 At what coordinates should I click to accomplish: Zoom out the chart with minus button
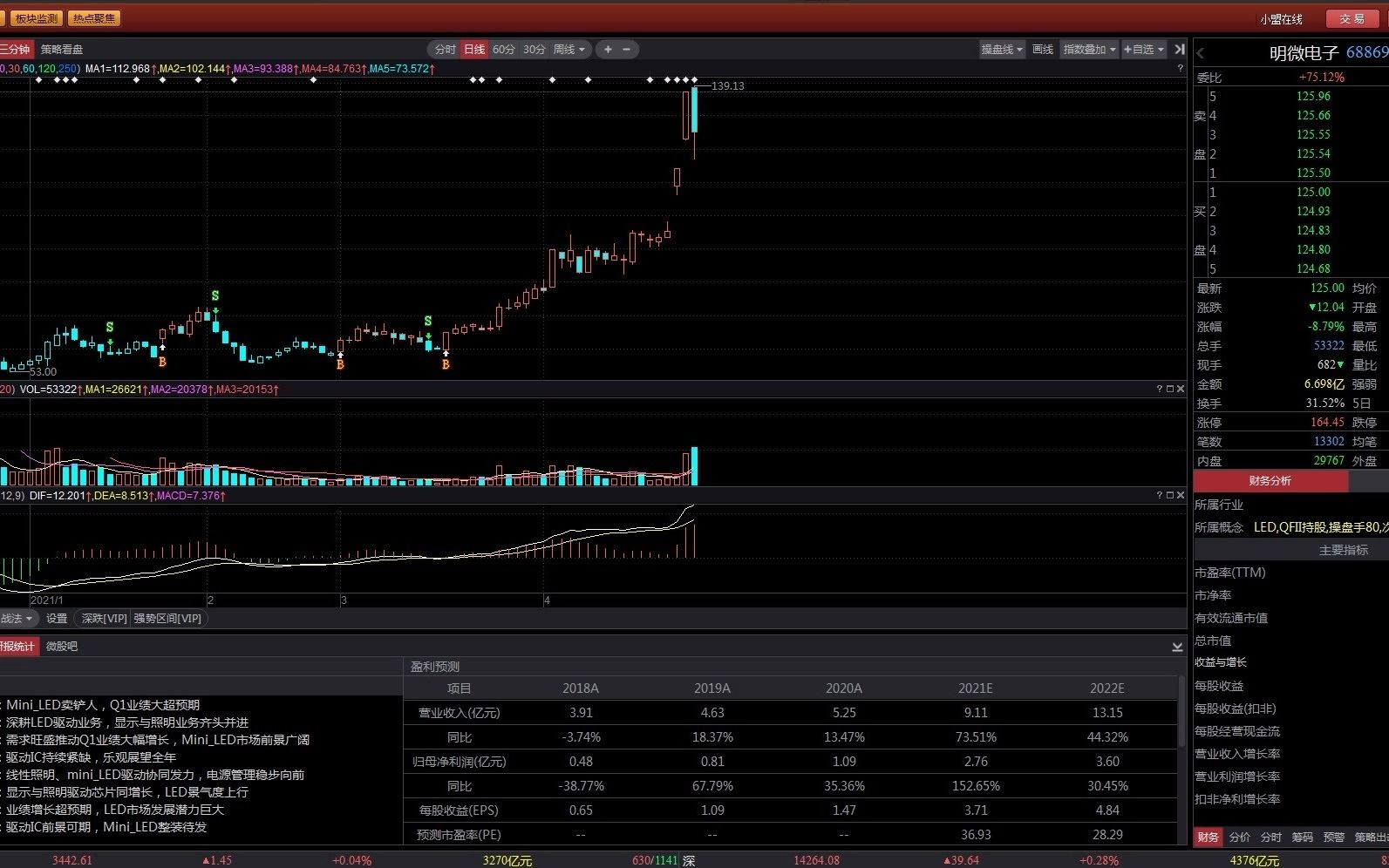point(626,50)
